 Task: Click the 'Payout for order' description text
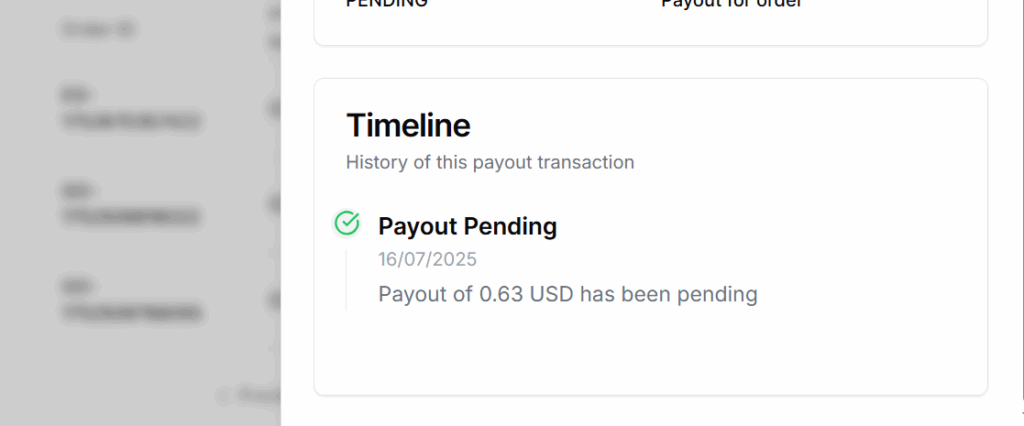tap(731, 4)
